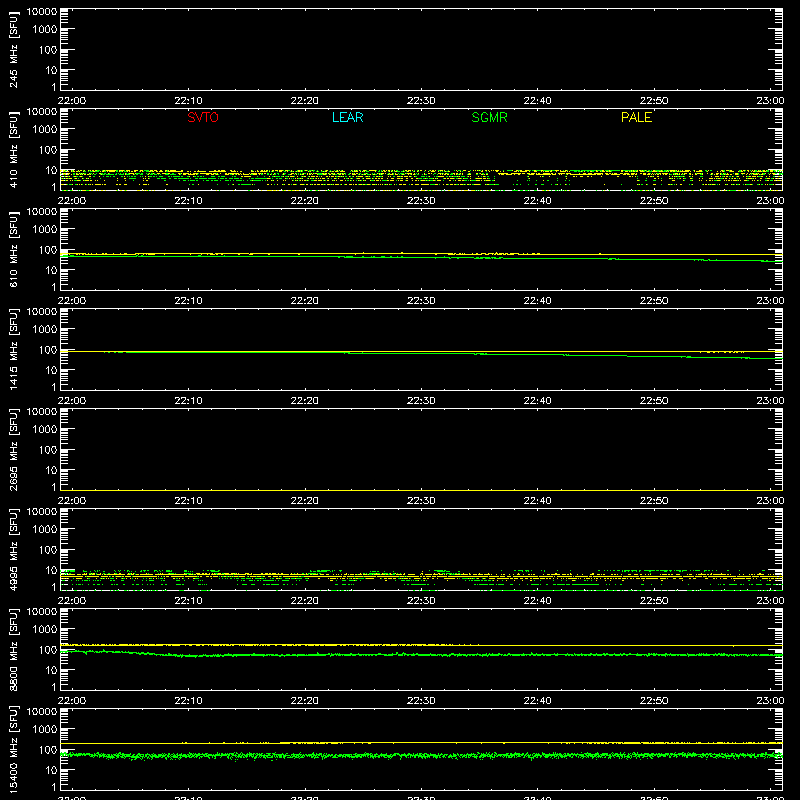The height and width of the screenshot is (800, 800).
Task: Select the 2695 MHz [SFU] axis label
Action: [13, 449]
